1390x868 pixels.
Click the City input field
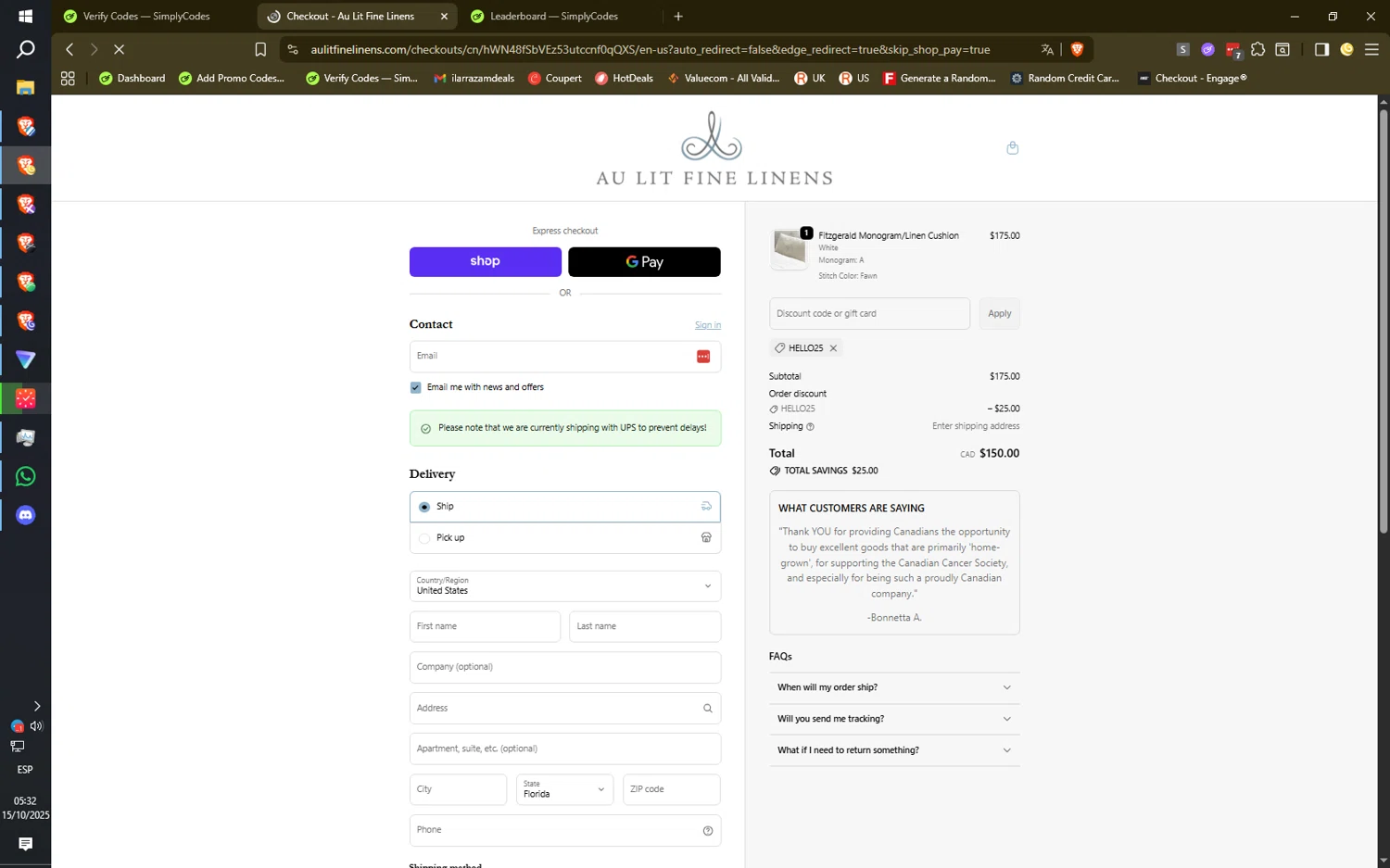coord(458,789)
